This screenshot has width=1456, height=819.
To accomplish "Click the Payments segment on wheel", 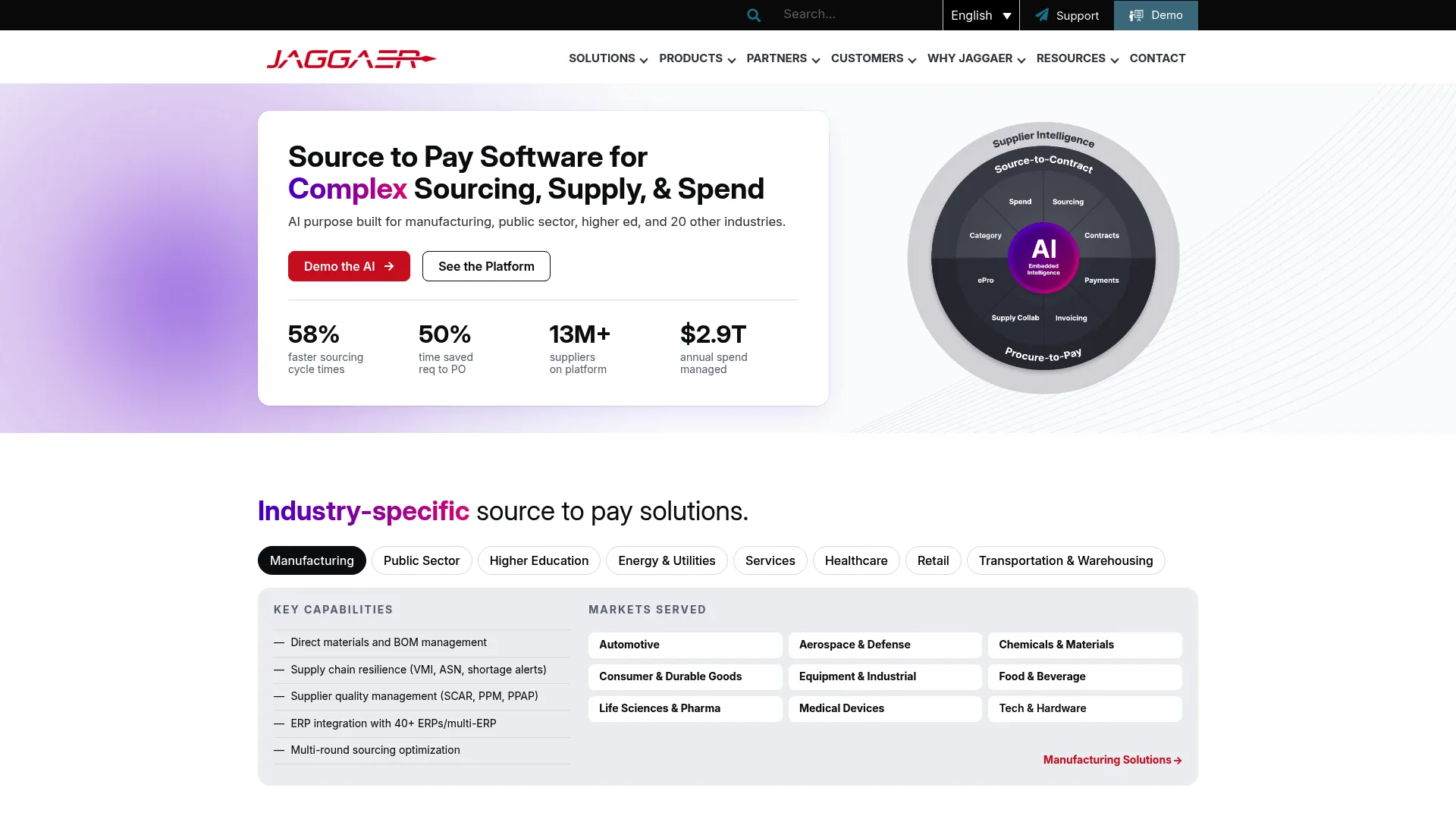I will [x=1102, y=281].
